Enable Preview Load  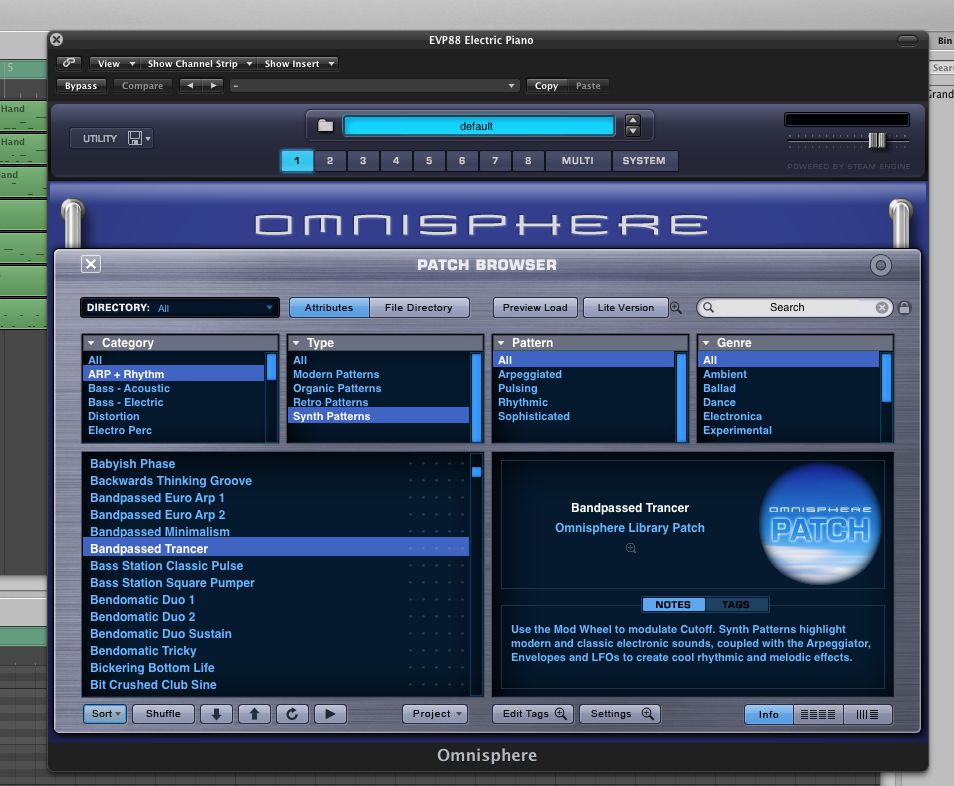[x=535, y=307]
